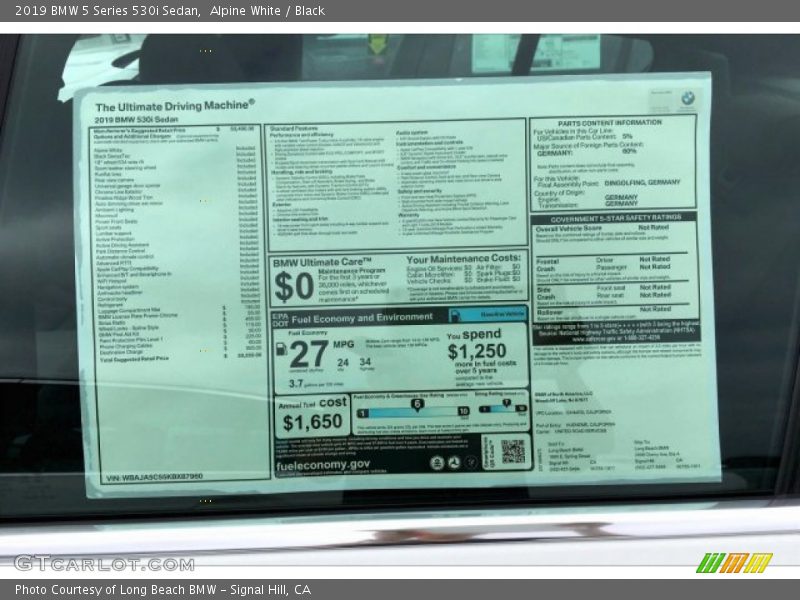
Task: Visit the fueleconomy.gov link
Action: click(321, 465)
